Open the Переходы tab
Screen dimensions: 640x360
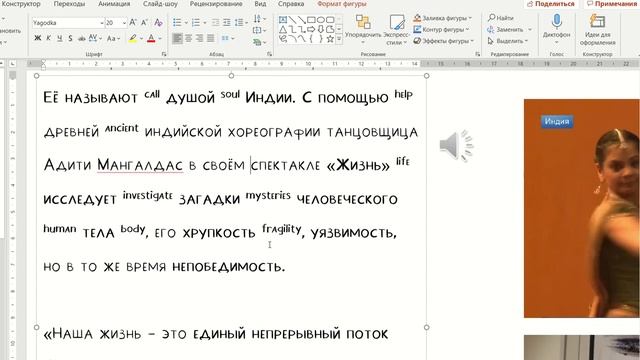[69, 4]
